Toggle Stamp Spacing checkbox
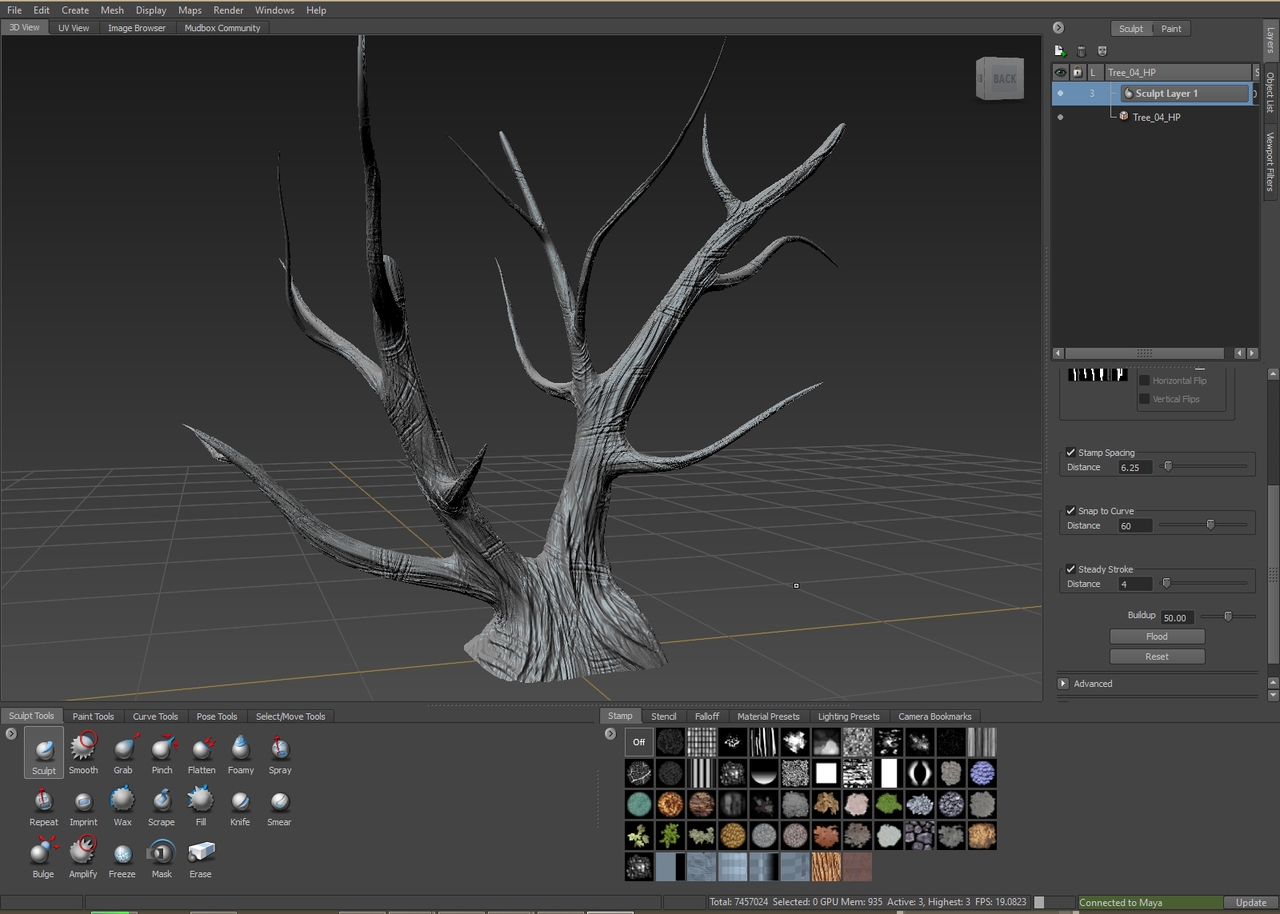This screenshot has width=1280, height=914. [1071, 453]
